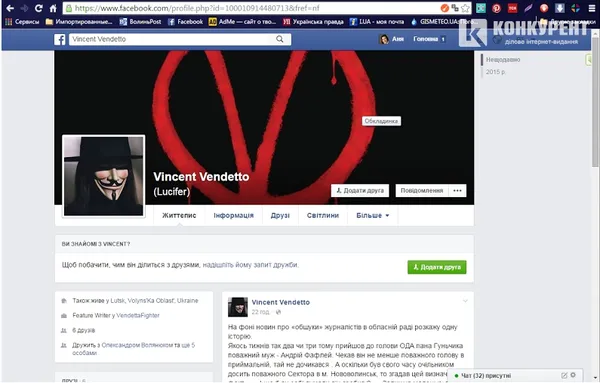The width and height of the screenshot is (600, 383).
Task: Expand the Більше dropdown tab
Action: (x=373, y=215)
